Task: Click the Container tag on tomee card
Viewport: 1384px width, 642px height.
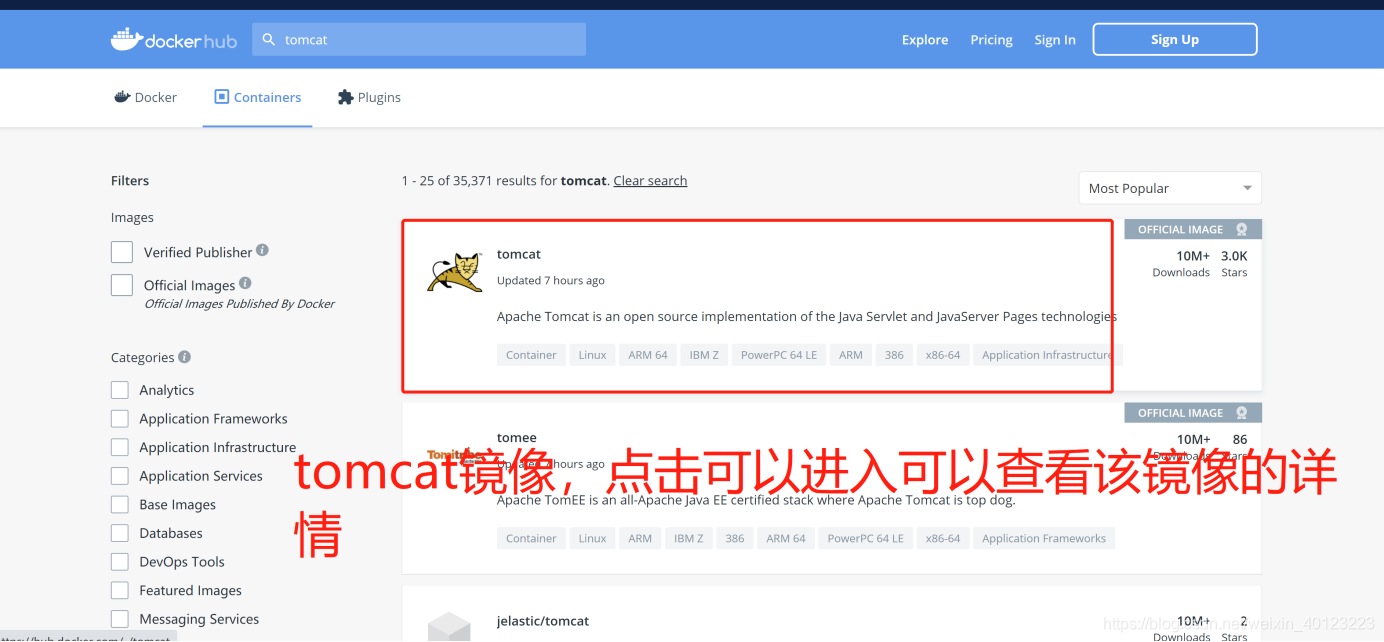Action: (x=531, y=538)
